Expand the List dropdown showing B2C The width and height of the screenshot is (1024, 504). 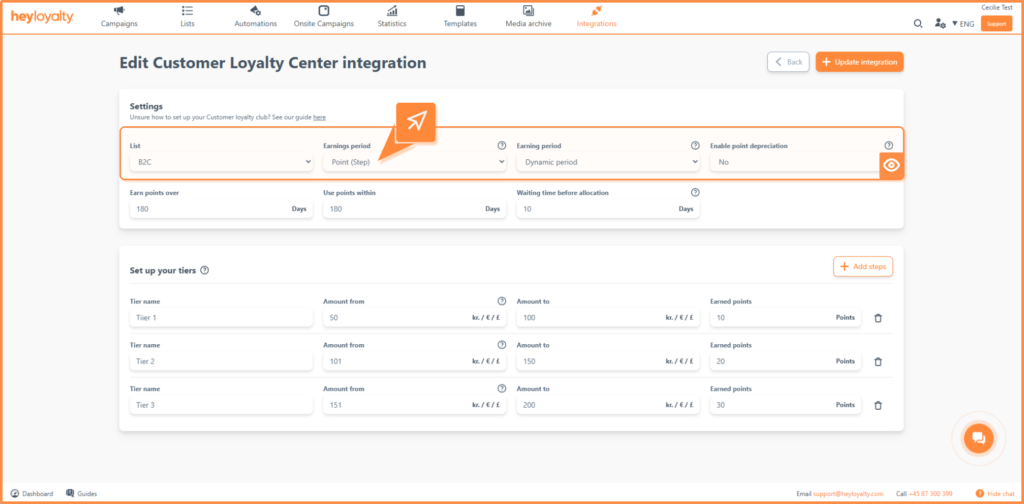221,162
